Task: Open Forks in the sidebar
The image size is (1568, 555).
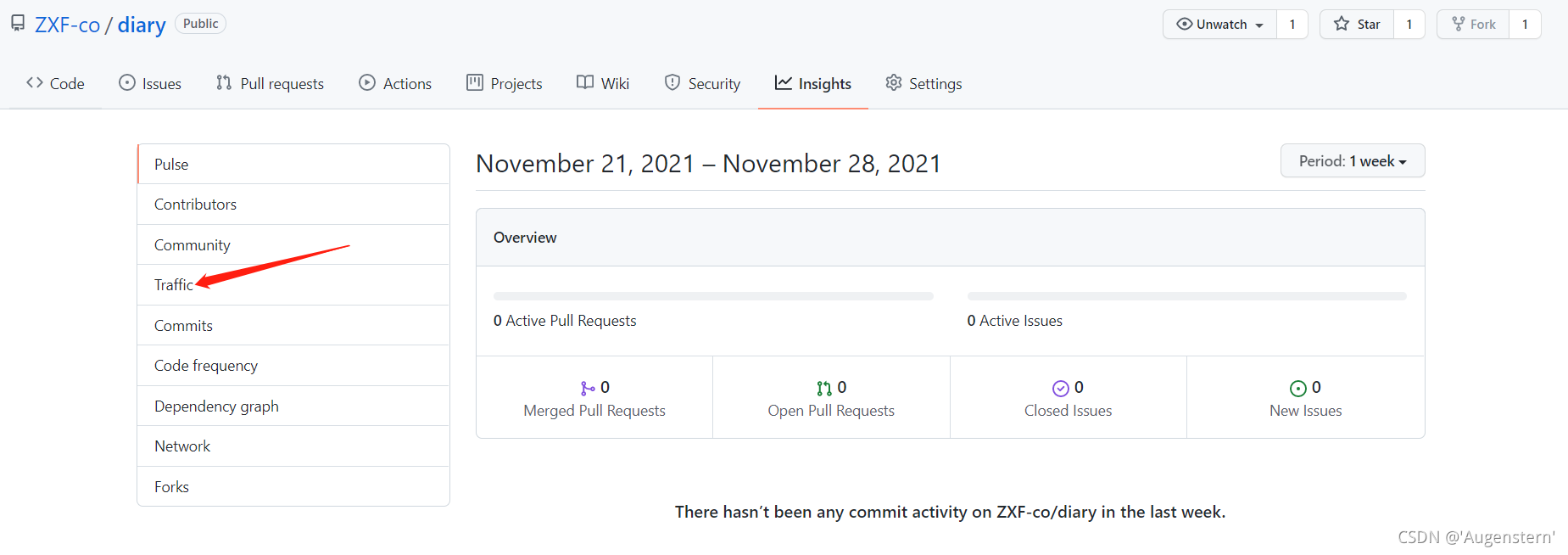Action: click(293, 486)
